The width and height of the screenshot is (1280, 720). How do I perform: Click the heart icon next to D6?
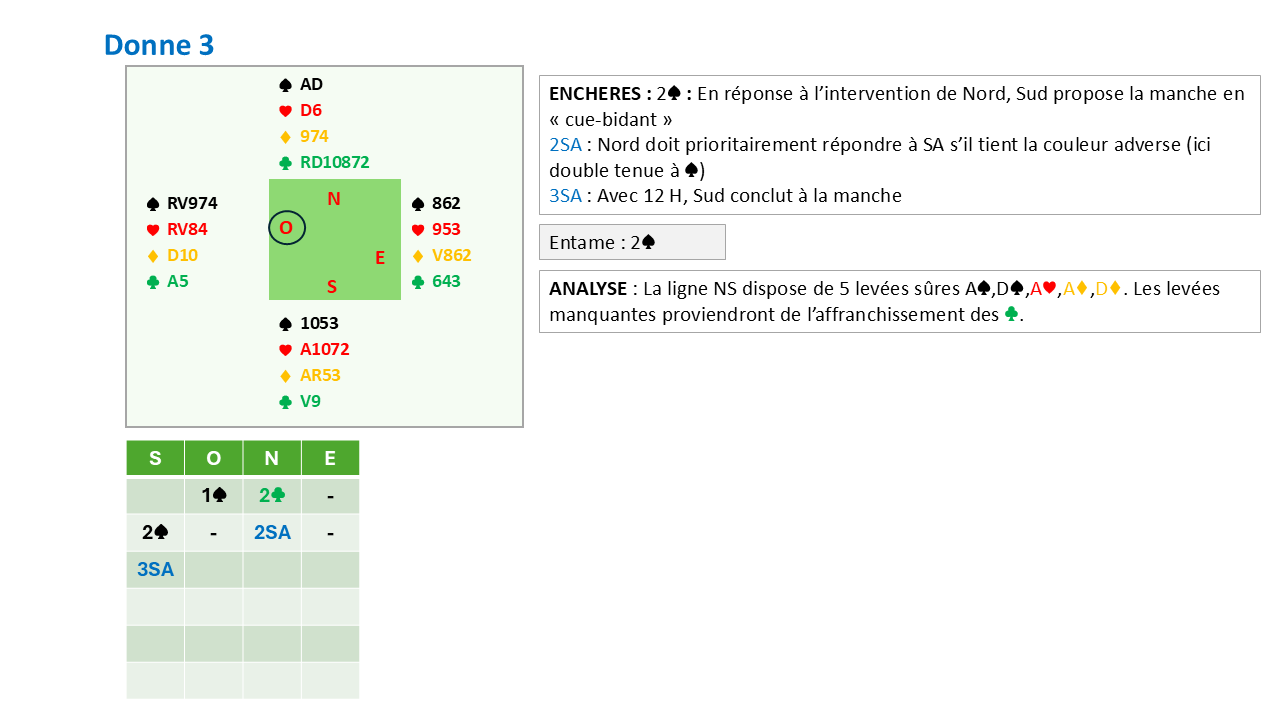[285, 111]
